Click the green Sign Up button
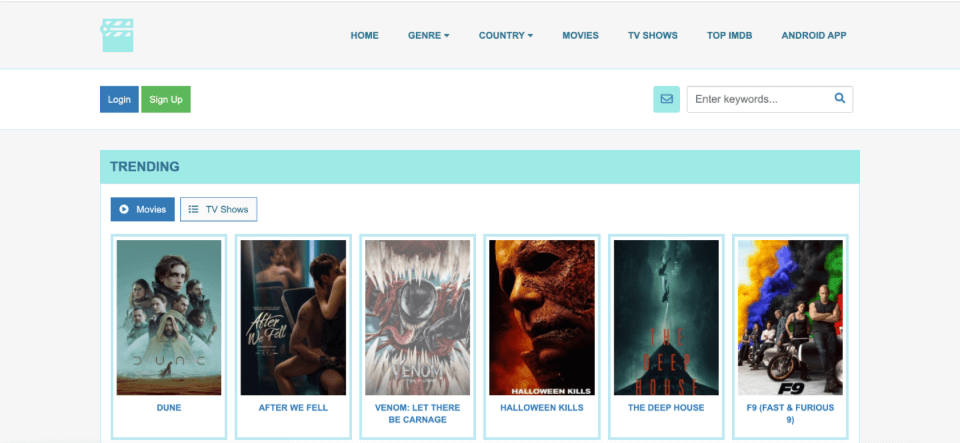The image size is (960, 443). [166, 100]
